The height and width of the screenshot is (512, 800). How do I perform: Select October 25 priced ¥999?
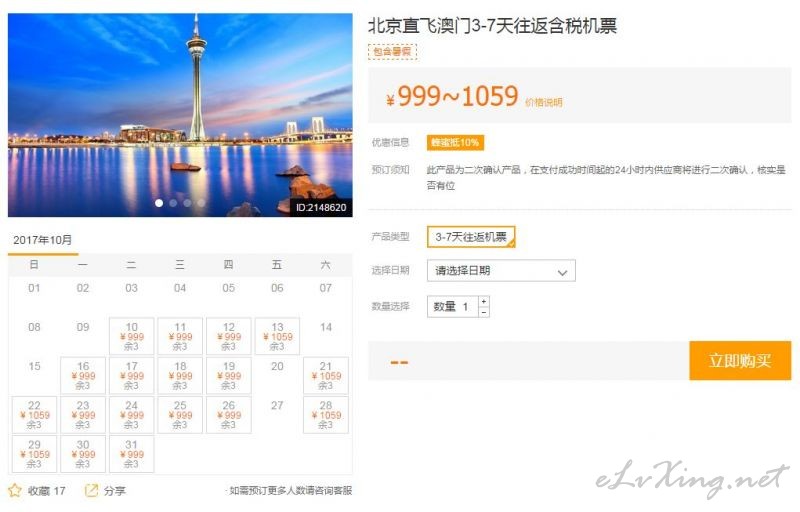(180, 415)
